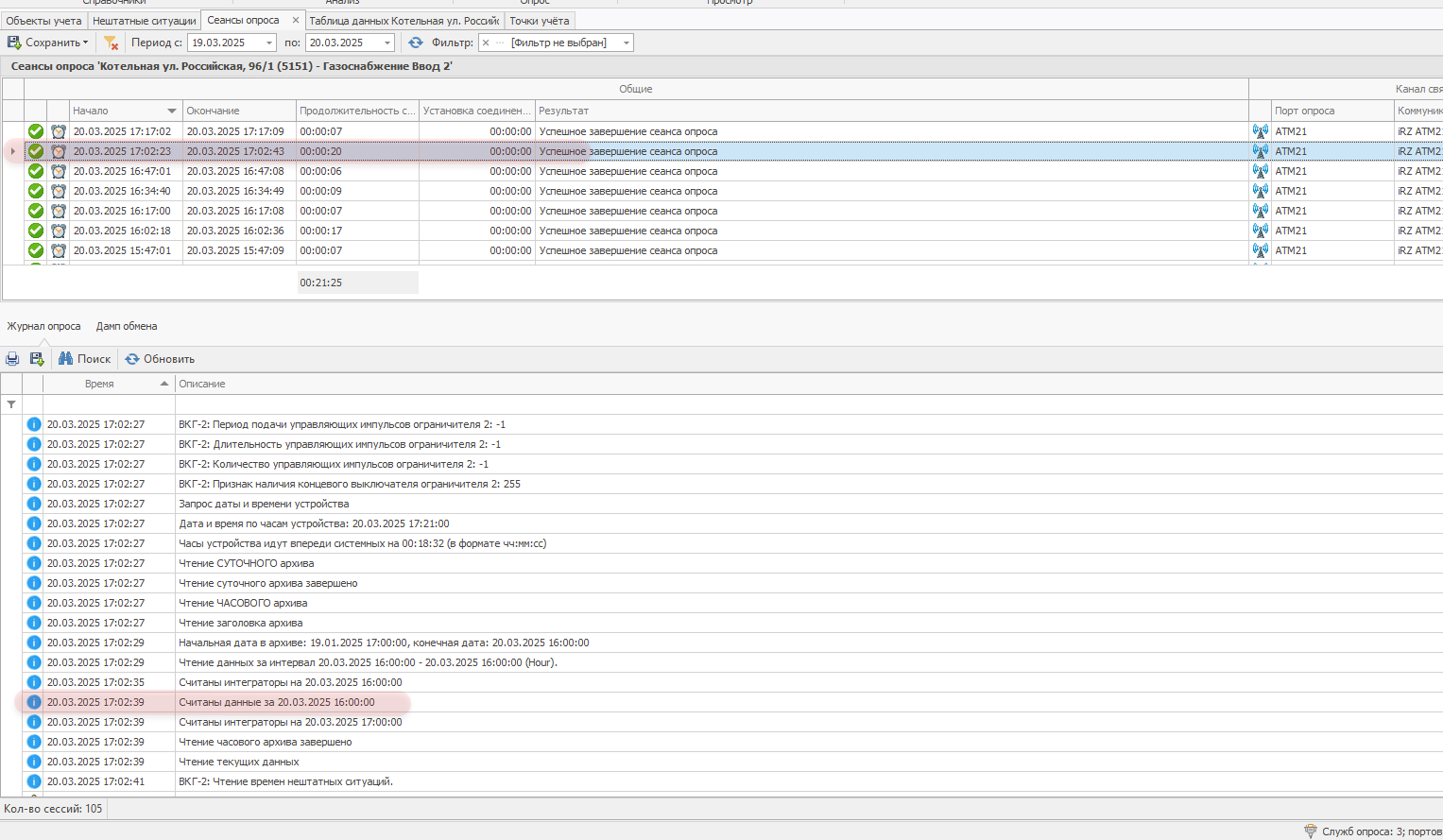
Task: Refresh sessions with the toolbar refresh icon
Action: pyautogui.click(x=416, y=43)
